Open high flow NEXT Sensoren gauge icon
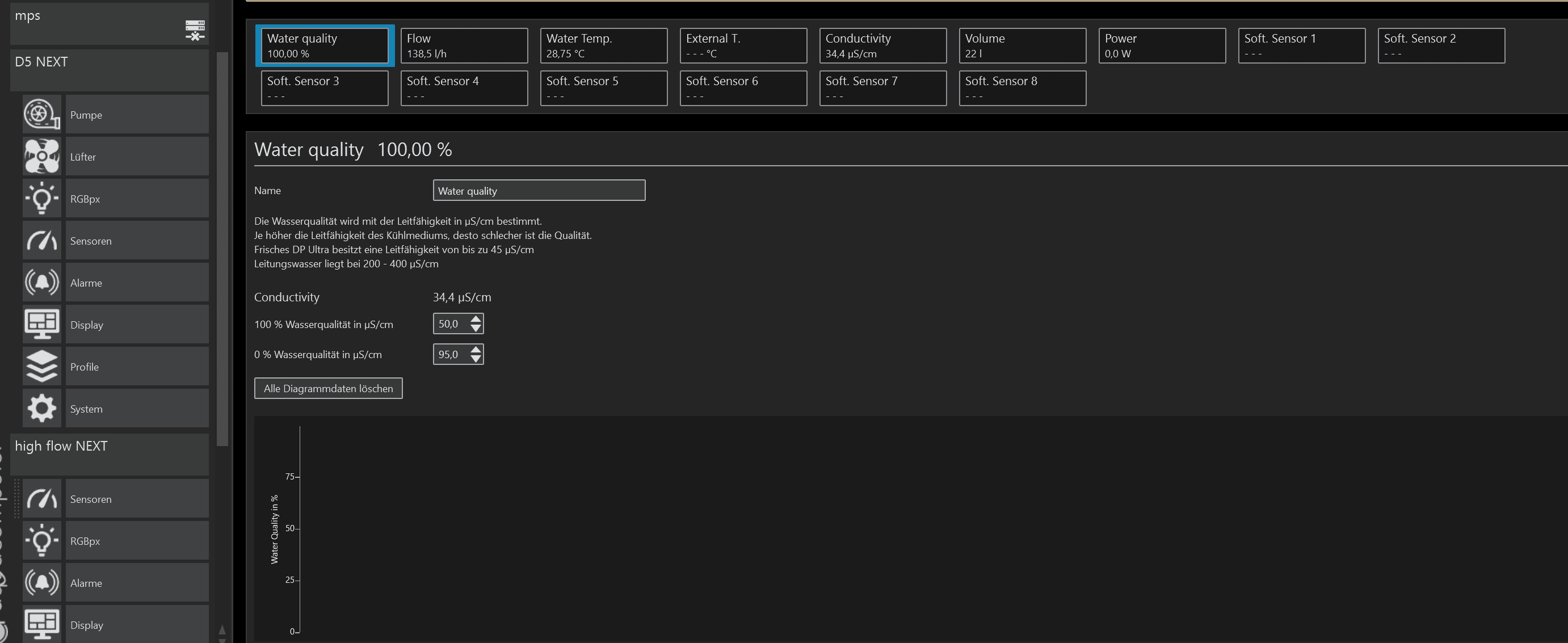 [42, 499]
